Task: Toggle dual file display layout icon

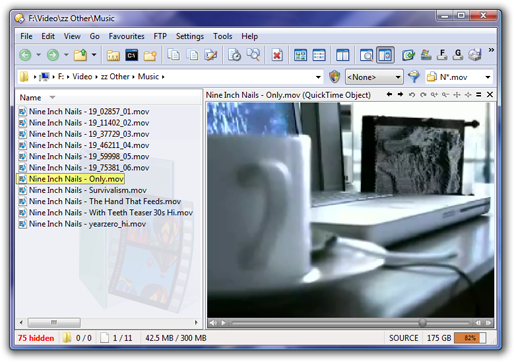Action: pyautogui.click(x=342, y=55)
